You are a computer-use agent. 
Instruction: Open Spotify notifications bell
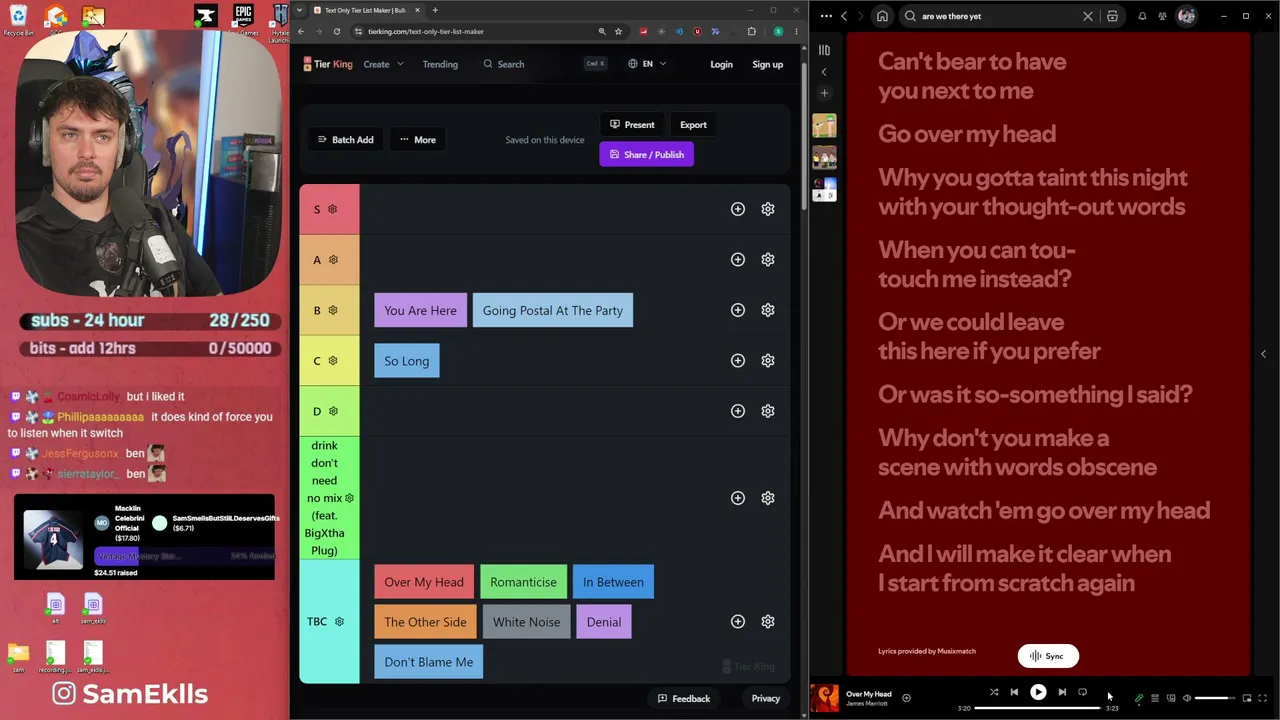1142,16
